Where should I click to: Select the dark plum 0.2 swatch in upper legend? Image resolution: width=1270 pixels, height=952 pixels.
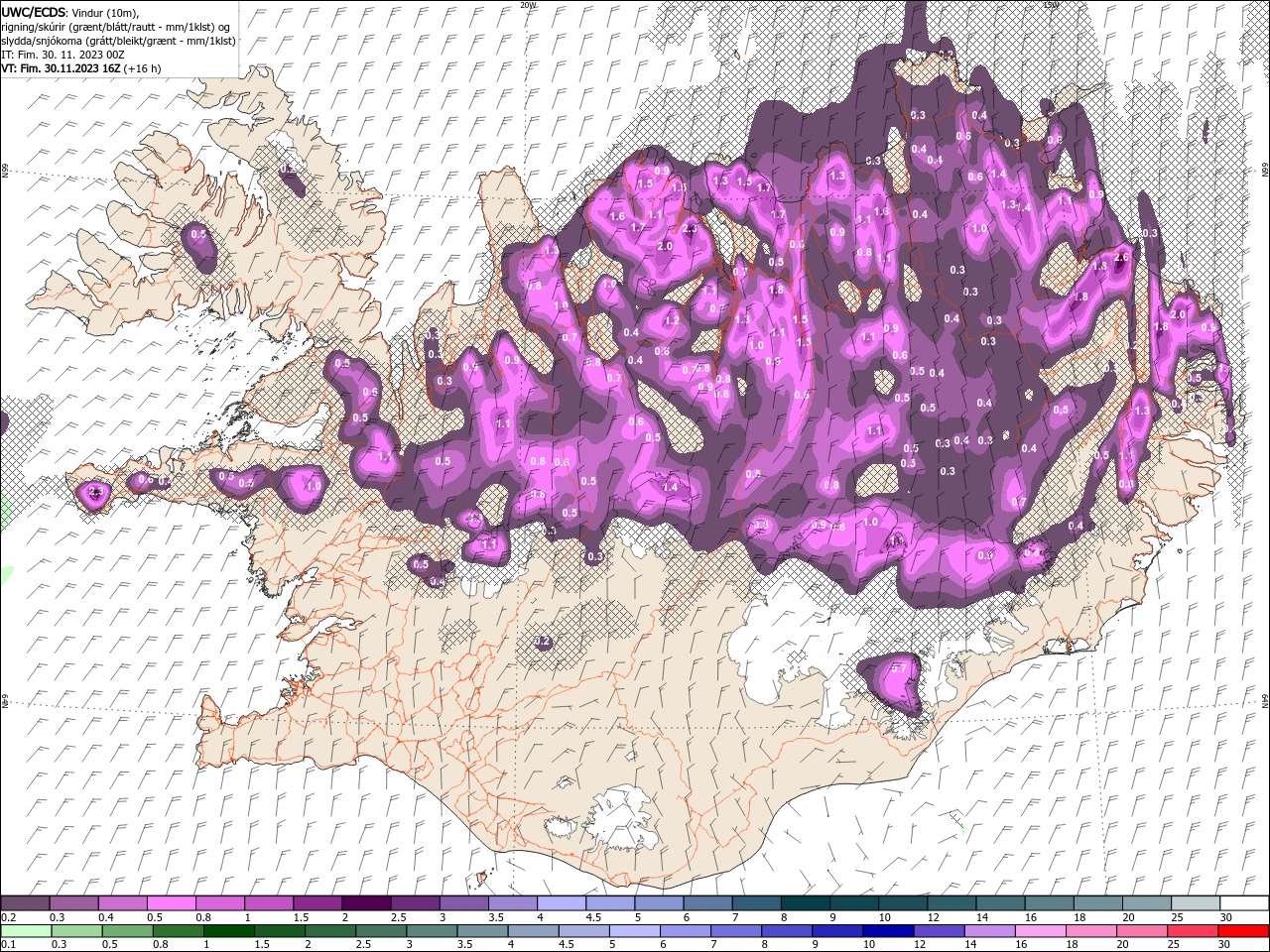(x=25, y=903)
